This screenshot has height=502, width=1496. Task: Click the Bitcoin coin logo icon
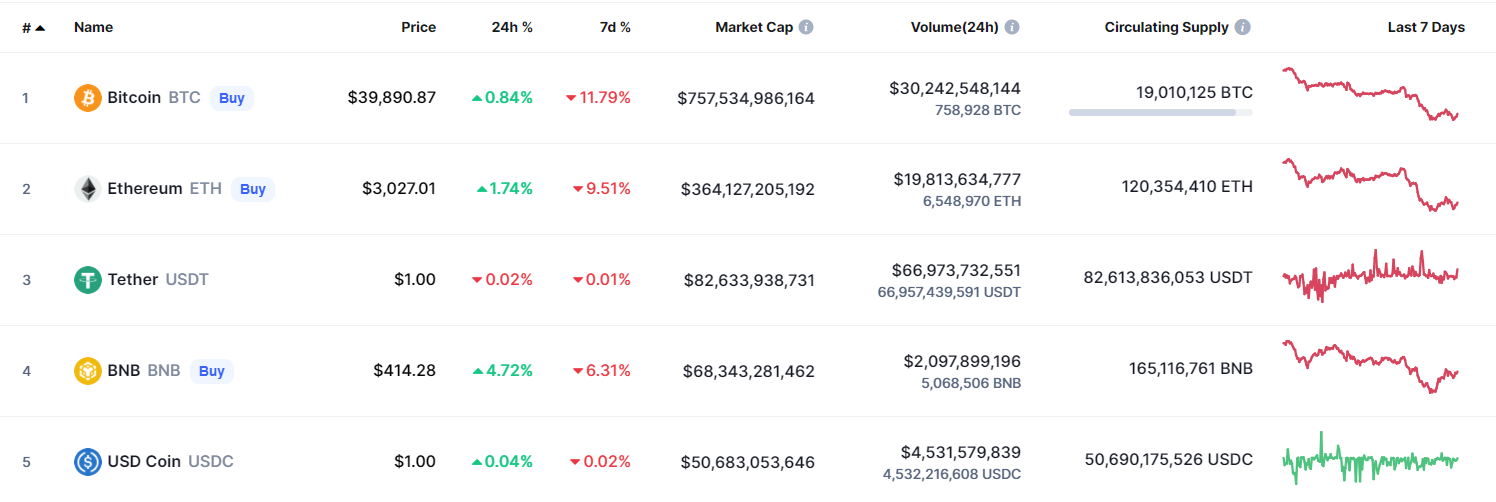tap(88, 98)
